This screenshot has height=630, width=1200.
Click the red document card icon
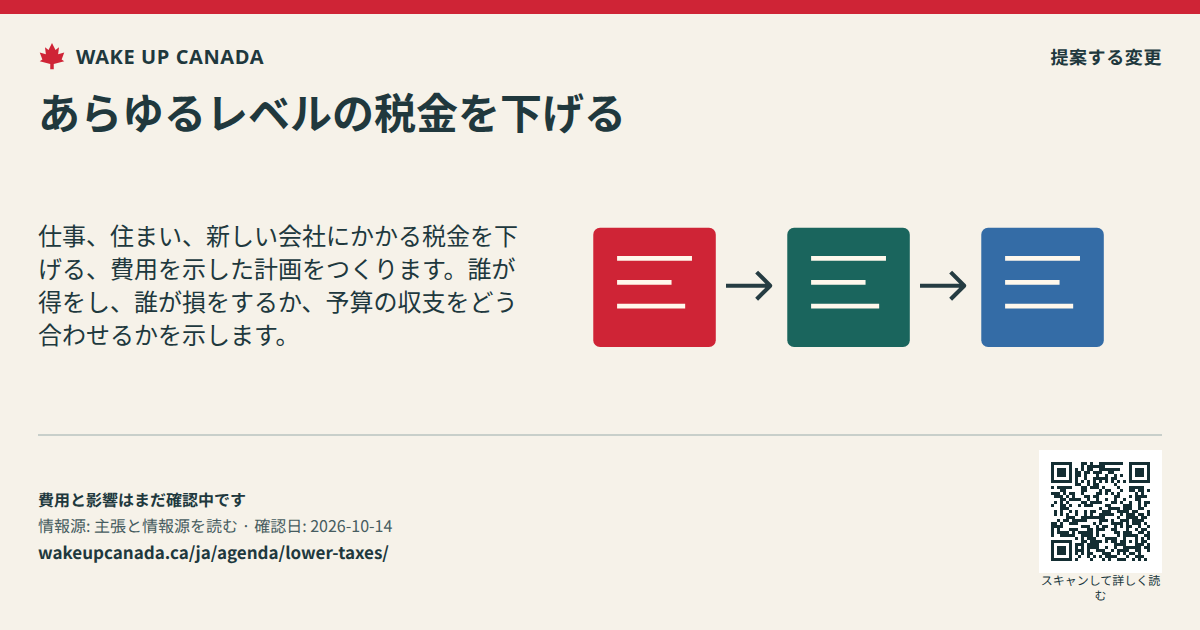pos(654,287)
